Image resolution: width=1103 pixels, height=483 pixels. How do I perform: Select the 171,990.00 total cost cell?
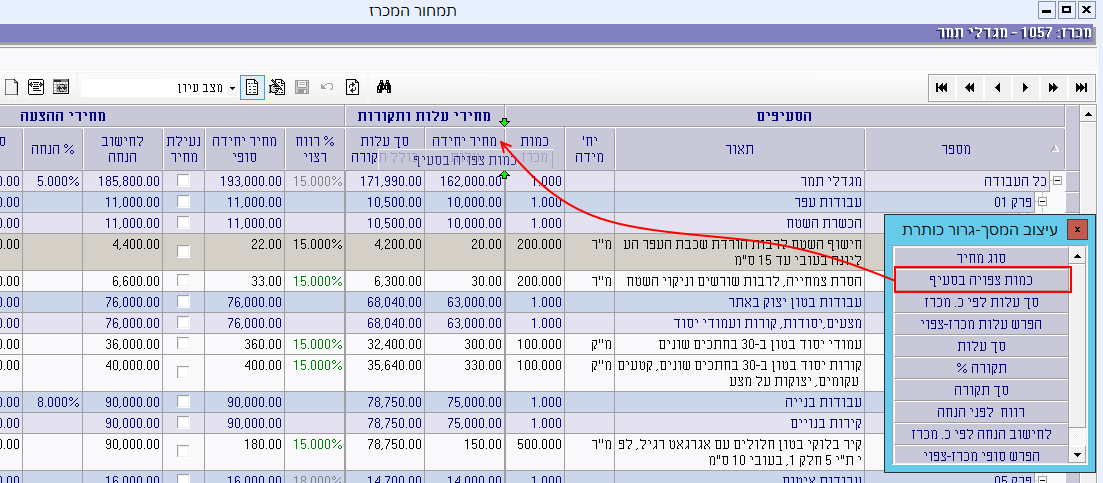[x=385, y=181]
